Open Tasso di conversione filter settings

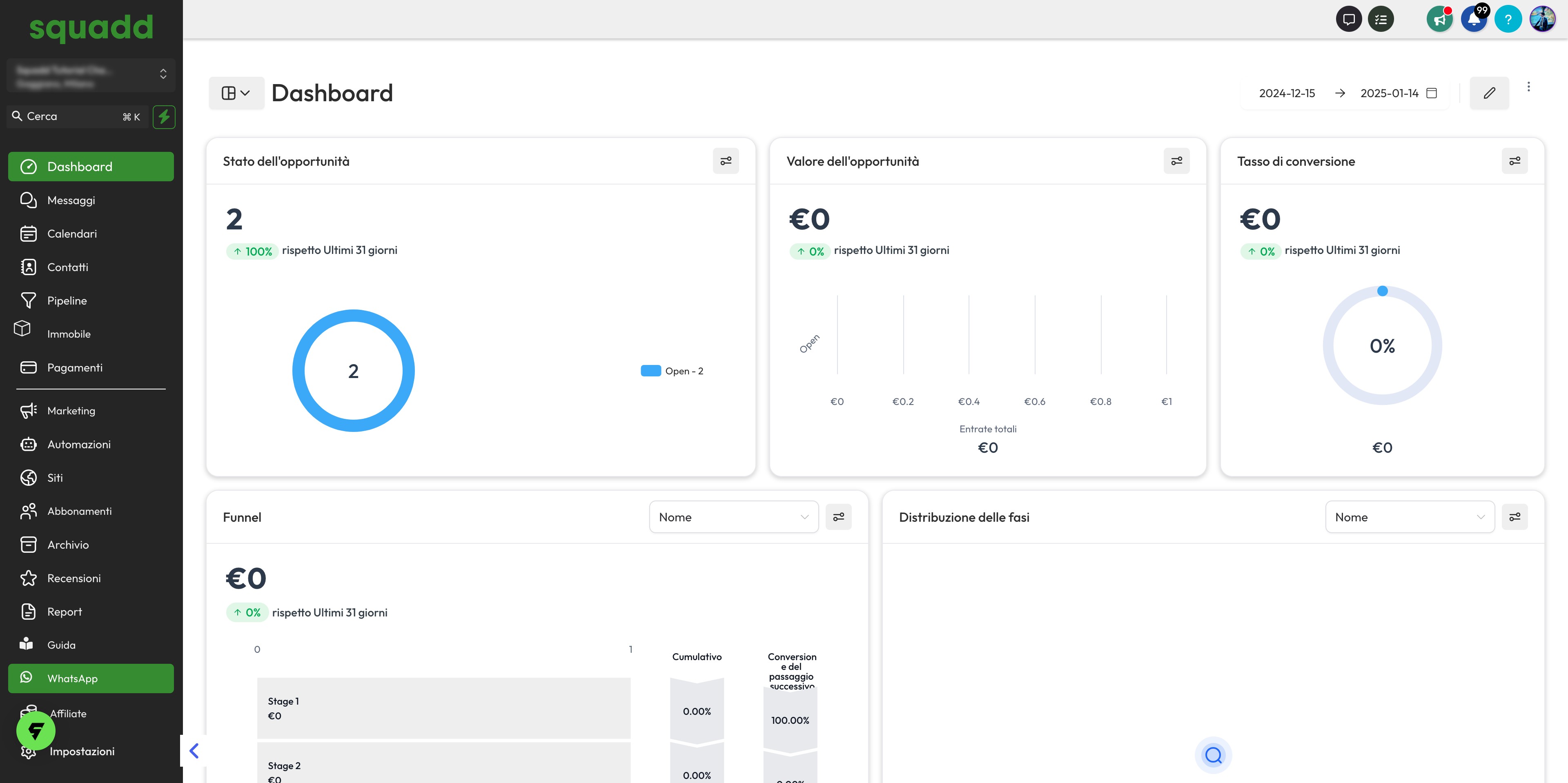click(x=1515, y=161)
